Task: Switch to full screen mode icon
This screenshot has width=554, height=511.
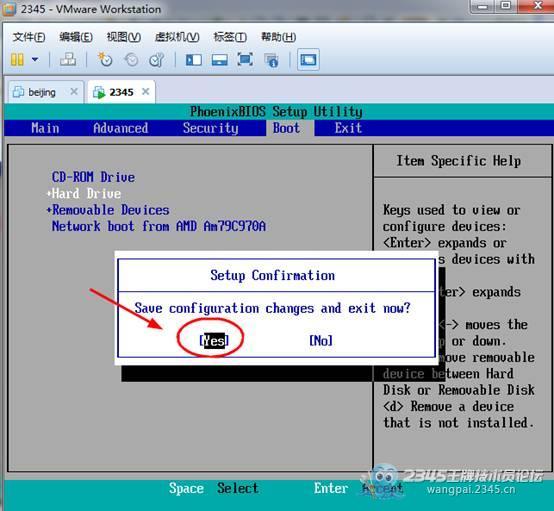Action: [x=245, y=59]
